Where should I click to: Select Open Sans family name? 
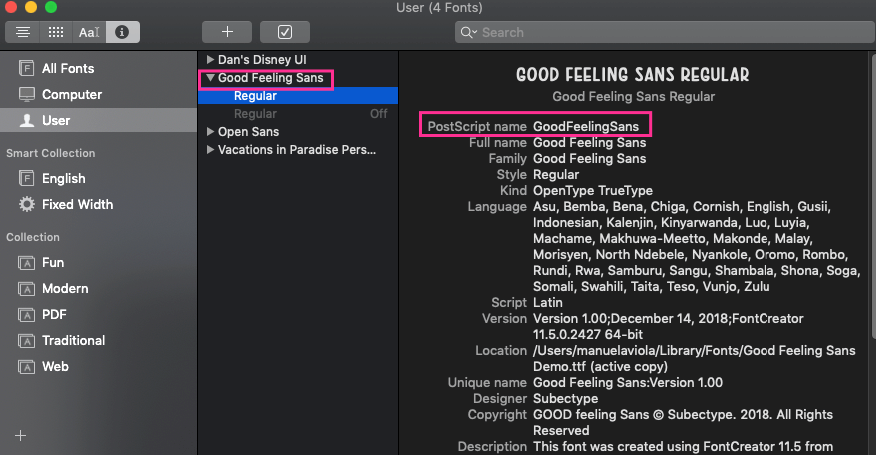coord(248,131)
